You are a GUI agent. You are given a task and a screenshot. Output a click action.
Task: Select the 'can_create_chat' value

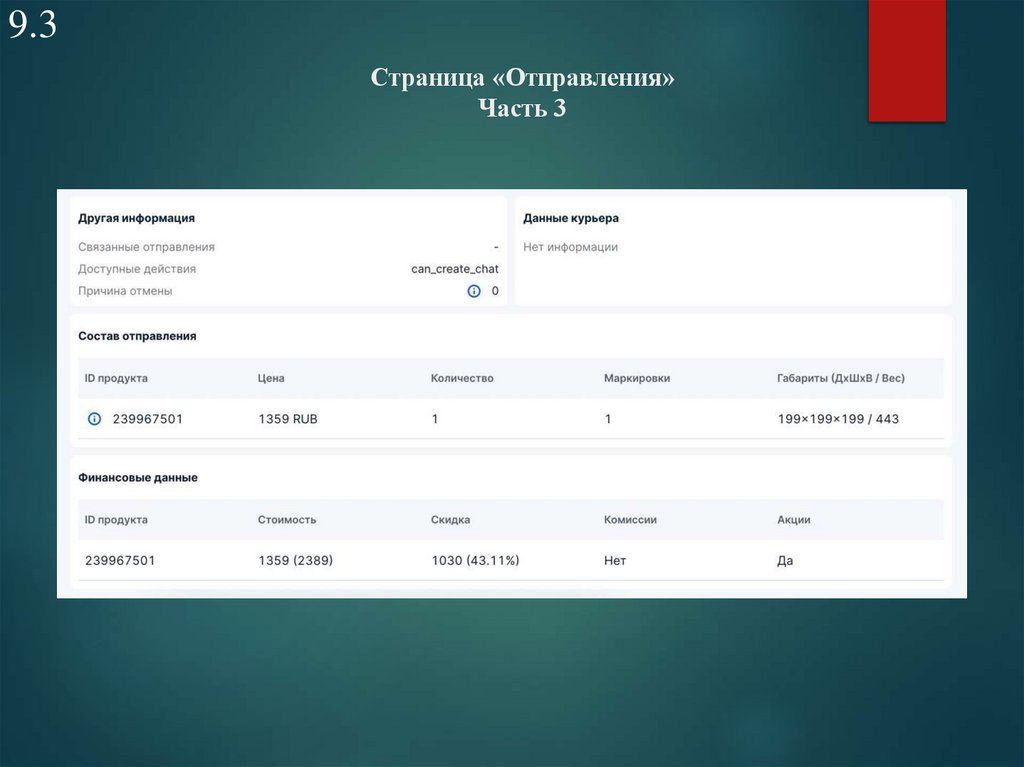(455, 269)
